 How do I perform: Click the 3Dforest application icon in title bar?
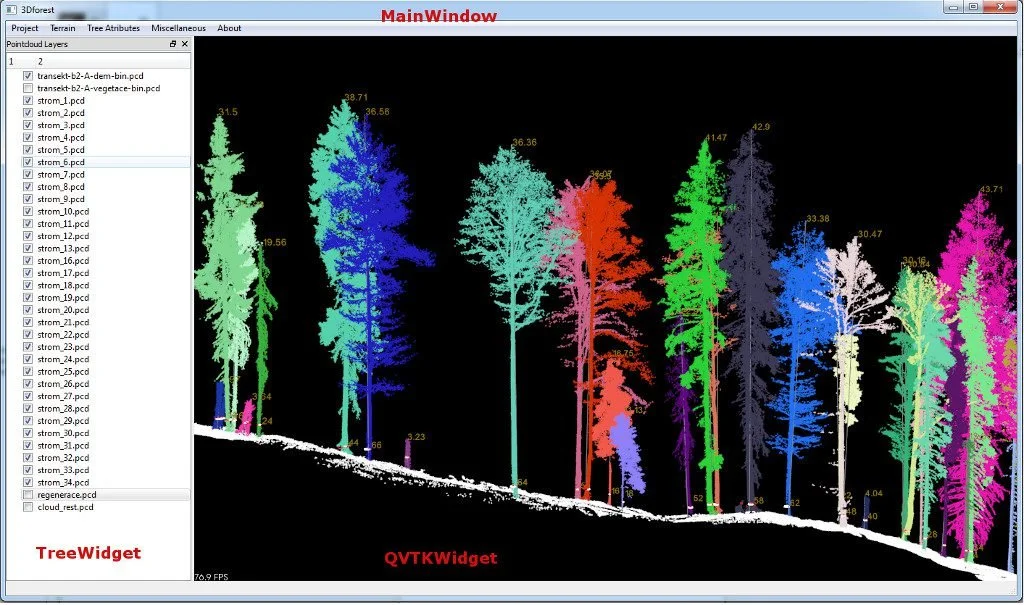click(x=11, y=10)
